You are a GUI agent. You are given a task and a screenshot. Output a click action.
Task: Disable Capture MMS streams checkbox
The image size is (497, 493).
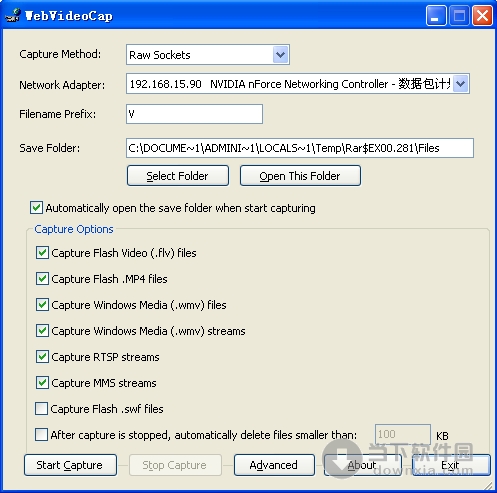[42, 383]
